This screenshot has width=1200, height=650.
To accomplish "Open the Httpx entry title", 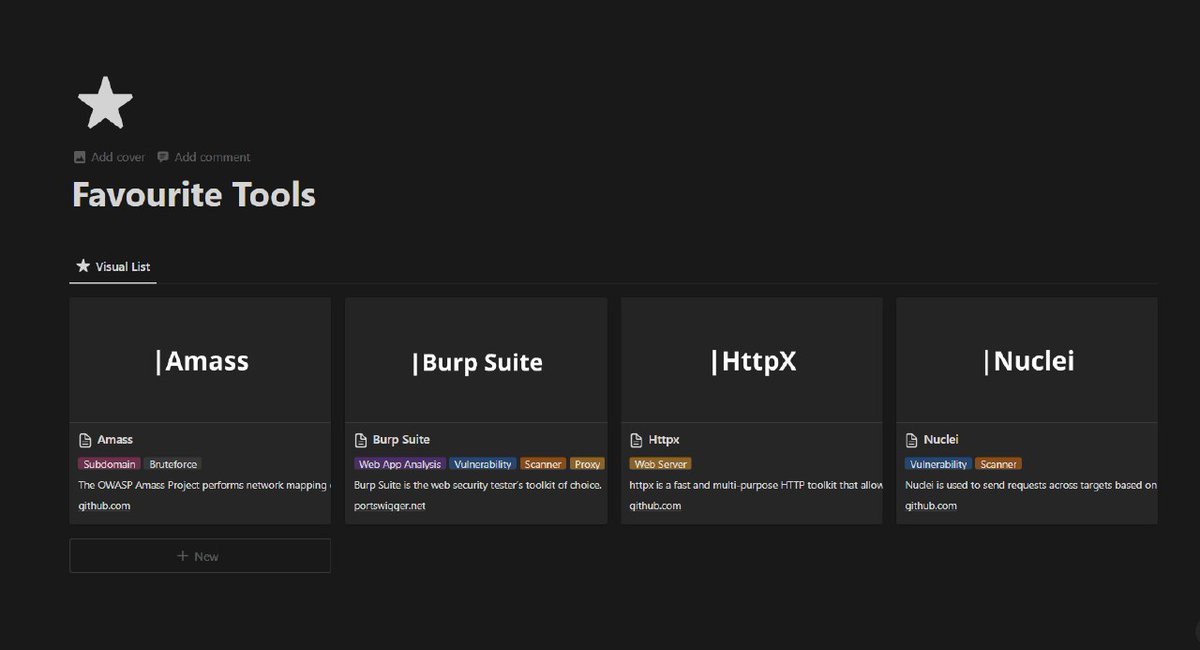I will tap(664, 440).
